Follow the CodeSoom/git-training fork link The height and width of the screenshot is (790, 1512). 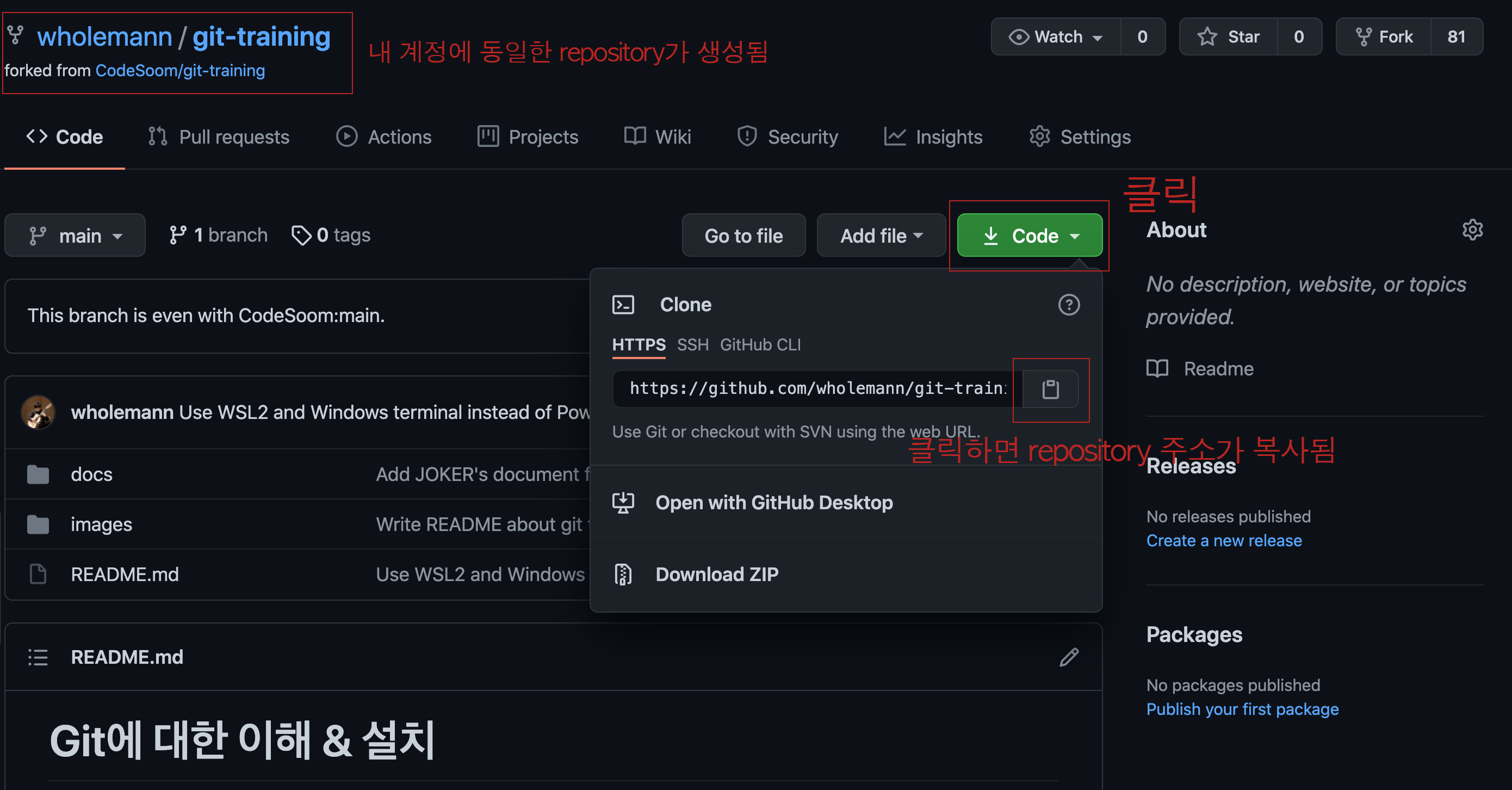pyautogui.click(x=179, y=71)
